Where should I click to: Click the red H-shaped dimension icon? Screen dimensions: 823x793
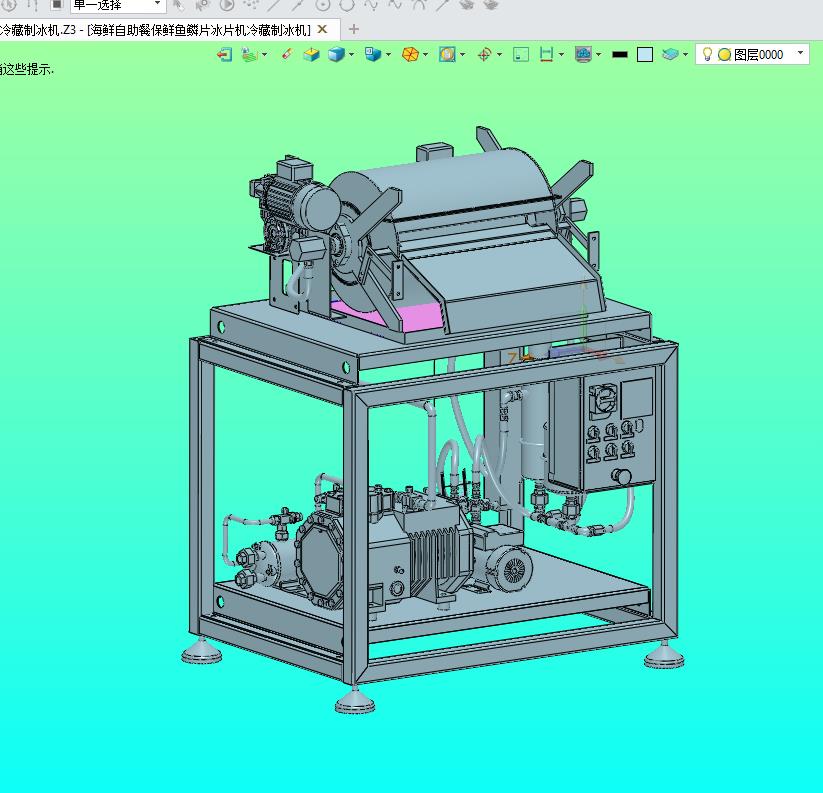pyautogui.click(x=546, y=54)
